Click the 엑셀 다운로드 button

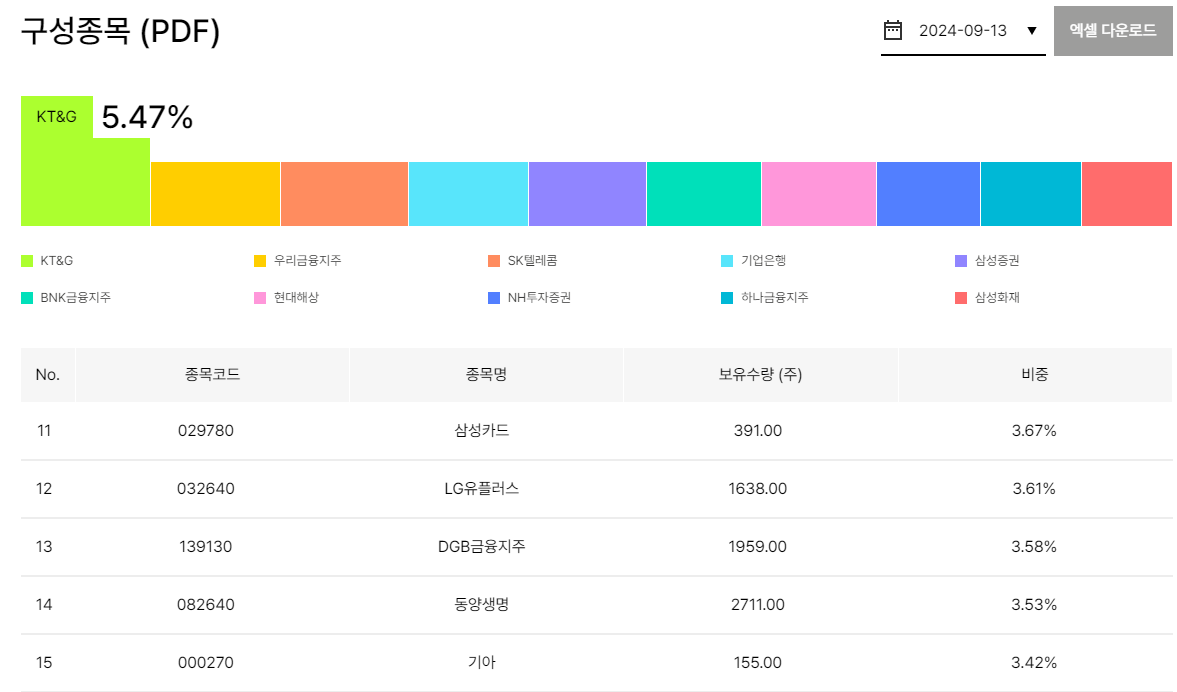tap(1112, 31)
